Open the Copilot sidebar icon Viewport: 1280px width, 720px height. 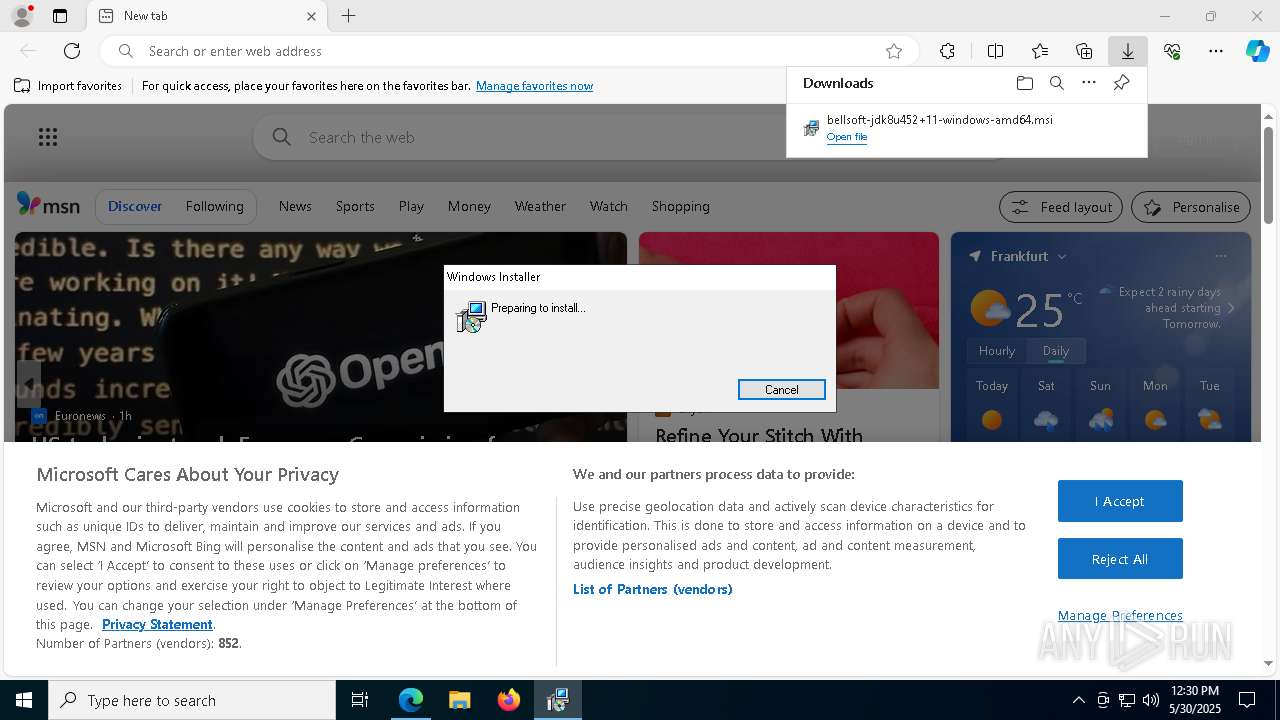click(1258, 51)
